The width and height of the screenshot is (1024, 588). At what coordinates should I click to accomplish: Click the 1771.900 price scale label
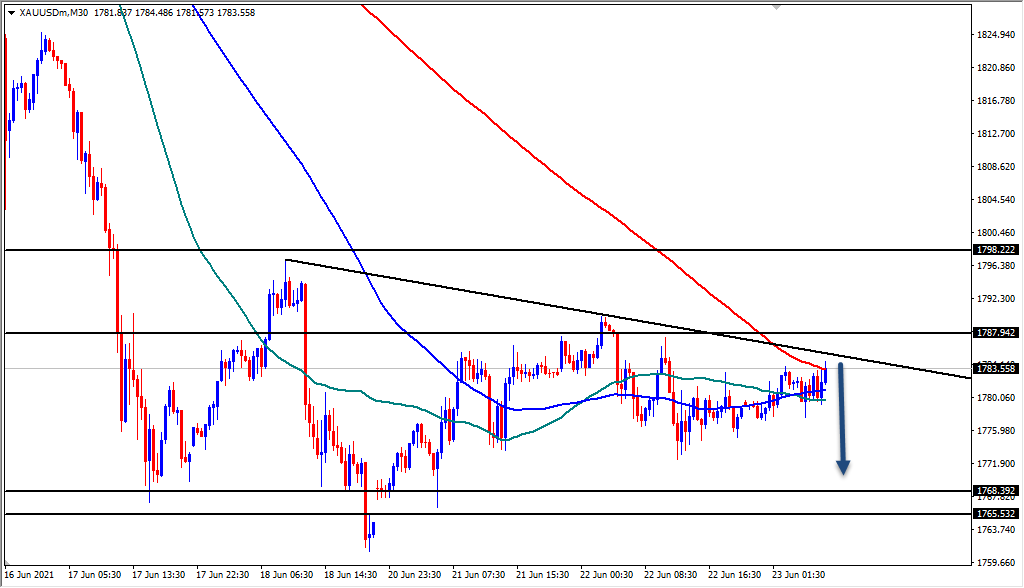tap(996, 463)
